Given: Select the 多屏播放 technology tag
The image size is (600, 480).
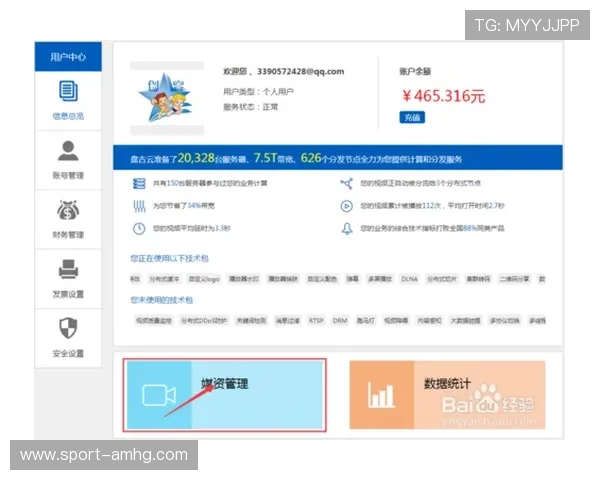Looking at the screenshot, I should point(380,279).
